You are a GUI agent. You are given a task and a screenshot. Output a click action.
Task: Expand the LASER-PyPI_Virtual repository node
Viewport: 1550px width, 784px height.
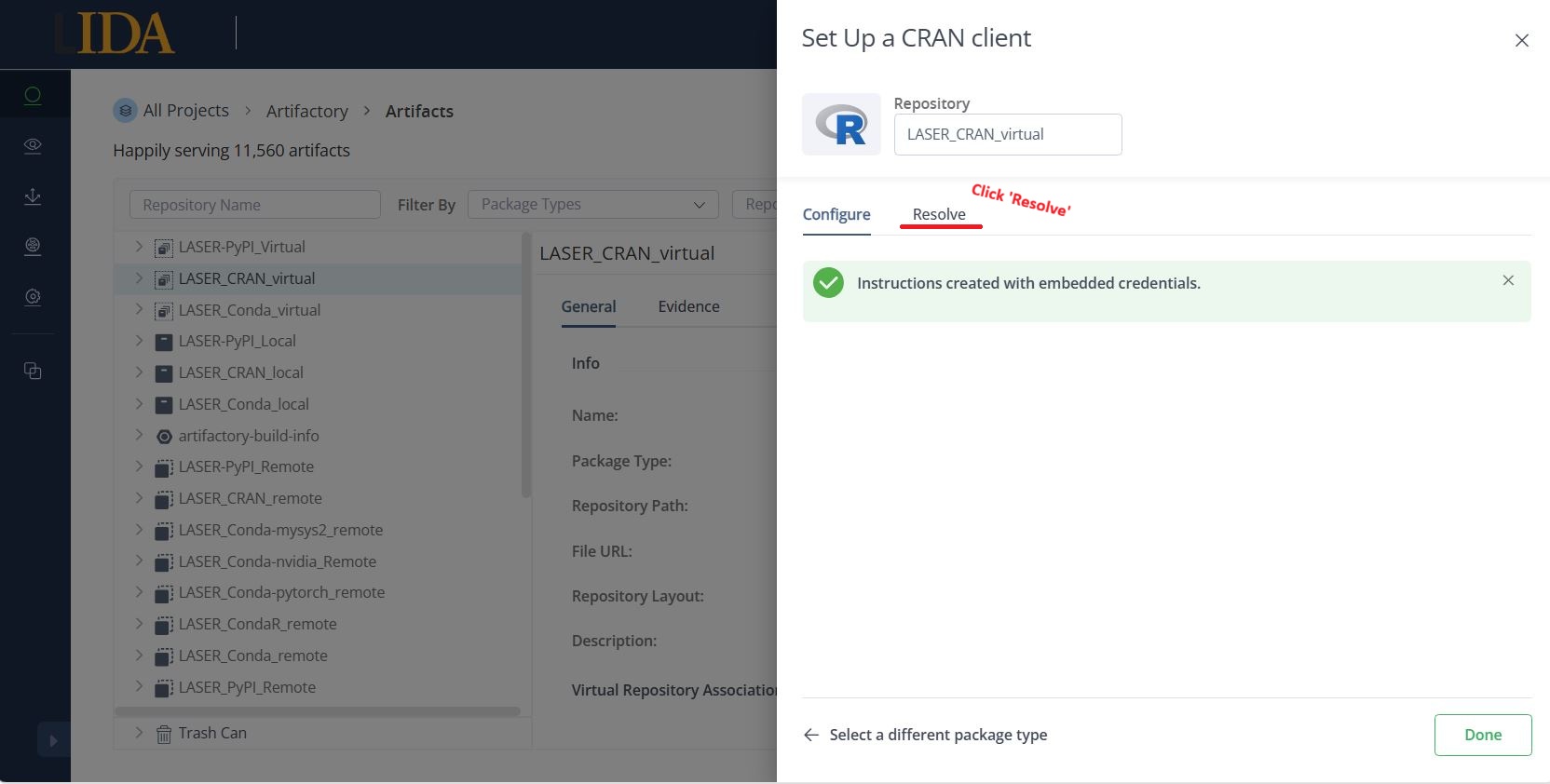click(x=139, y=247)
